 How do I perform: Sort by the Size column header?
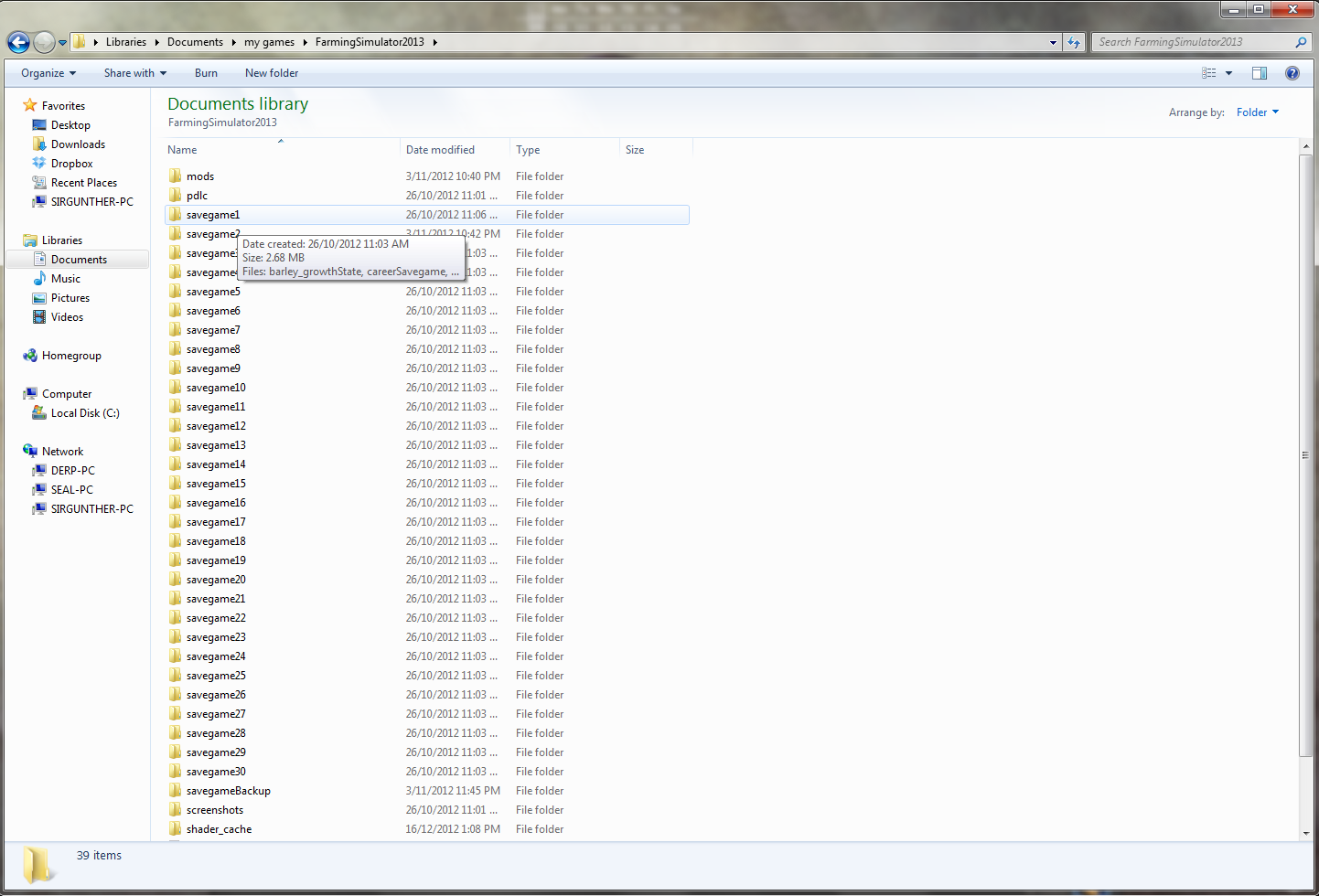point(656,150)
